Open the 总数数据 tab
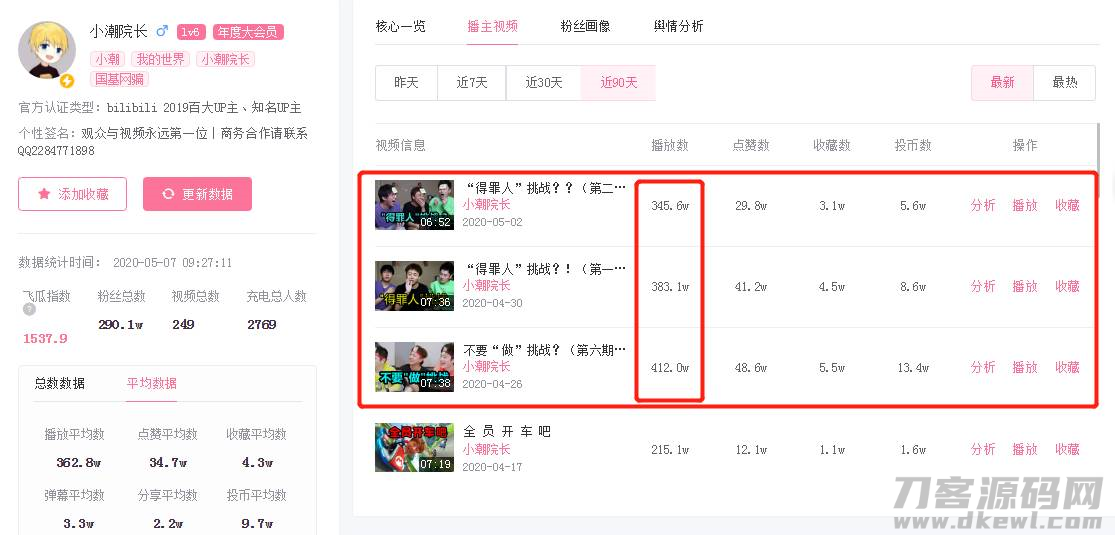 tap(60, 383)
